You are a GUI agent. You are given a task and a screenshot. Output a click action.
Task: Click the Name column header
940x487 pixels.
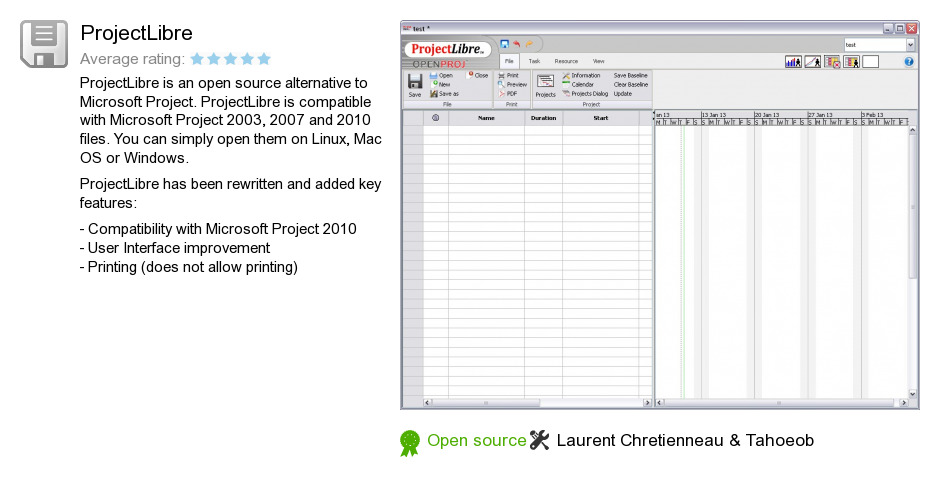click(486, 118)
